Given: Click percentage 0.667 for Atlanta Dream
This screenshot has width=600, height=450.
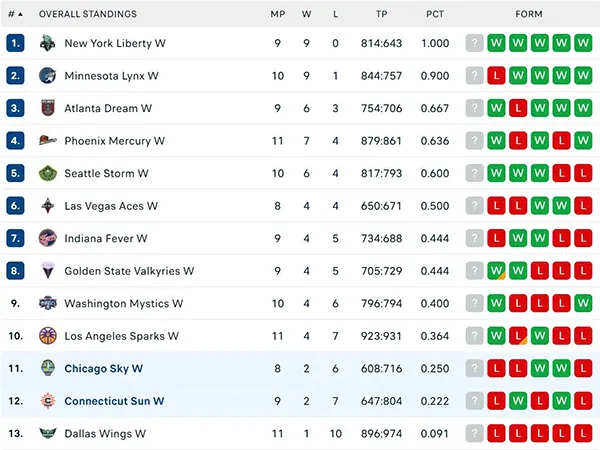Looking at the screenshot, I should (x=435, y=108).
